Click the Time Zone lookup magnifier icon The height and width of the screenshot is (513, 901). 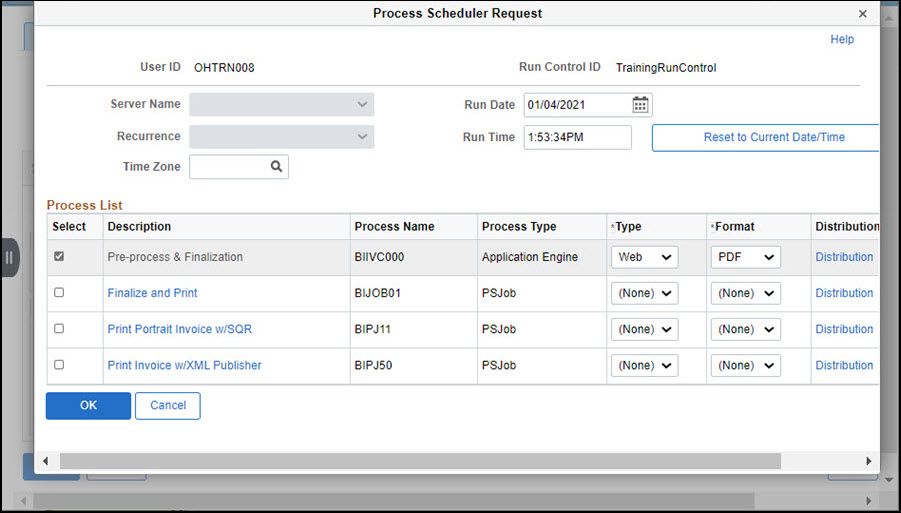click(x=276, y=167)
